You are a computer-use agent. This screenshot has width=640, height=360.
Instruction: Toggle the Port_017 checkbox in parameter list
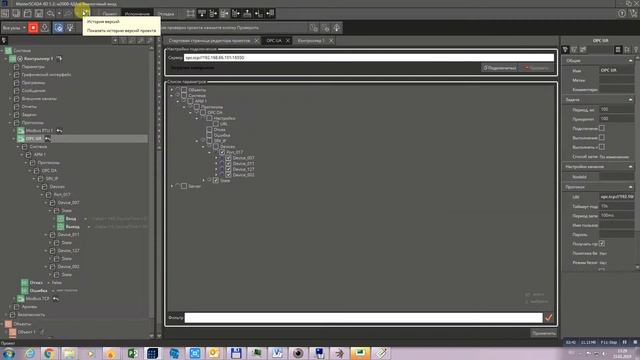tap(222, 152)
